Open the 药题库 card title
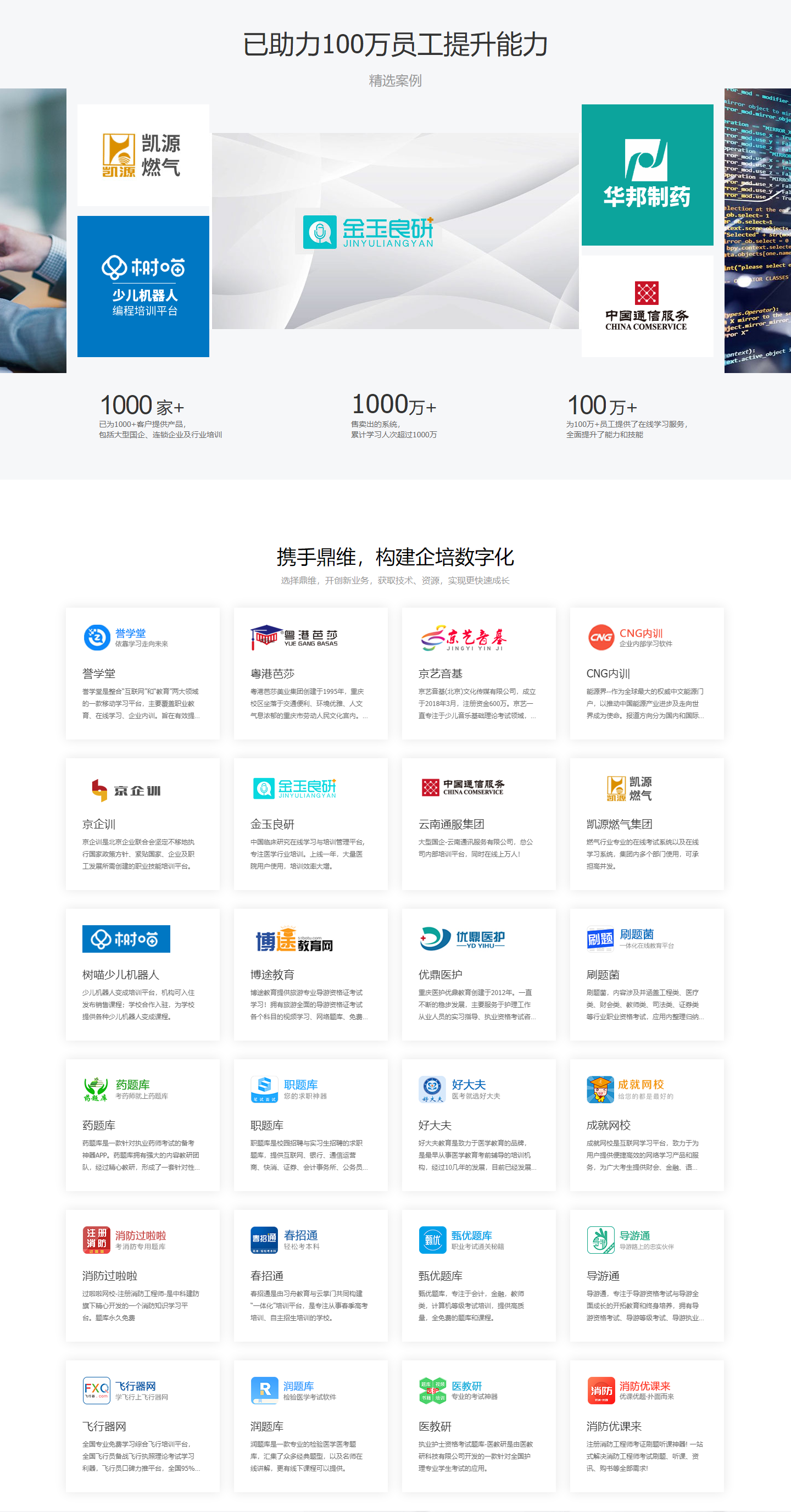Viewport: 791px width, 1512px height. (98, 1125)
